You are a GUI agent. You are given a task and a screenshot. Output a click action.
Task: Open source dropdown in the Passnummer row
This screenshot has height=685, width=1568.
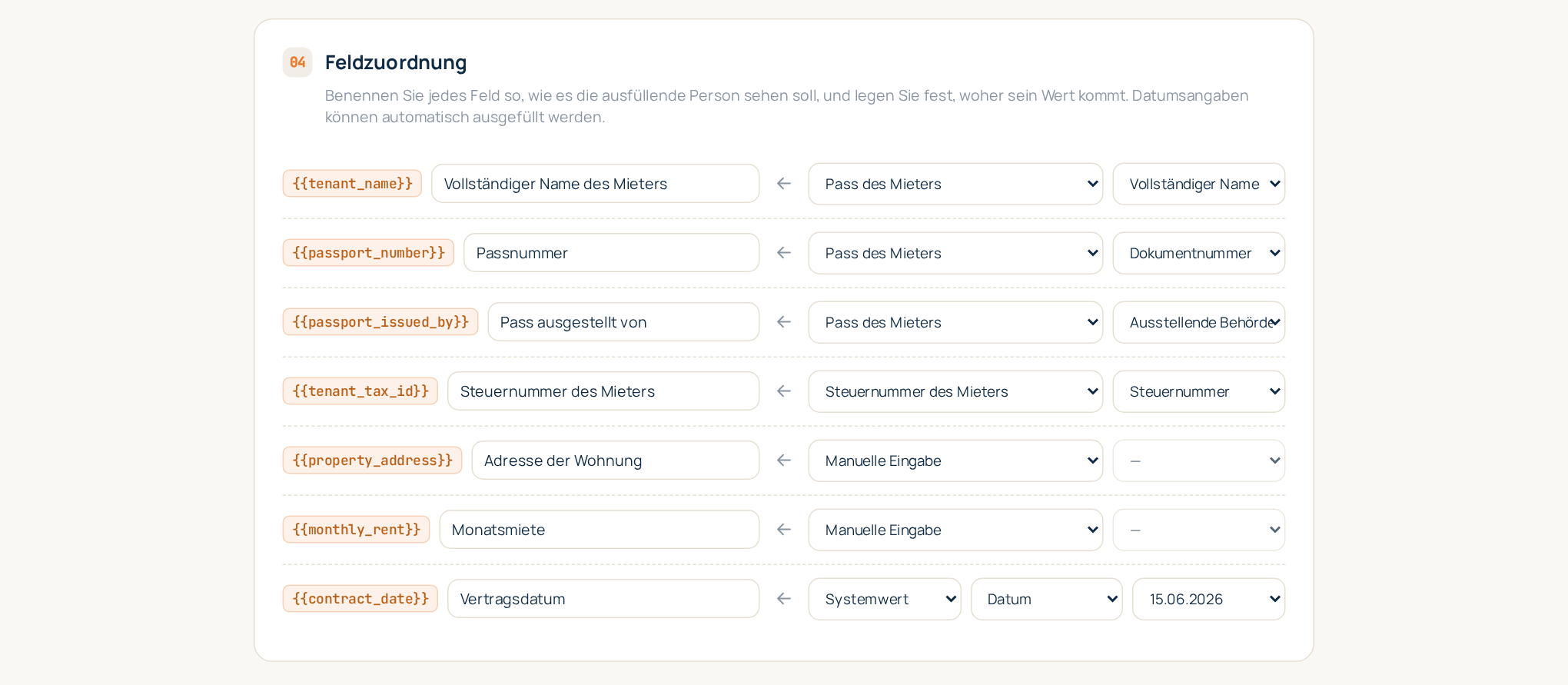(955, 253)
